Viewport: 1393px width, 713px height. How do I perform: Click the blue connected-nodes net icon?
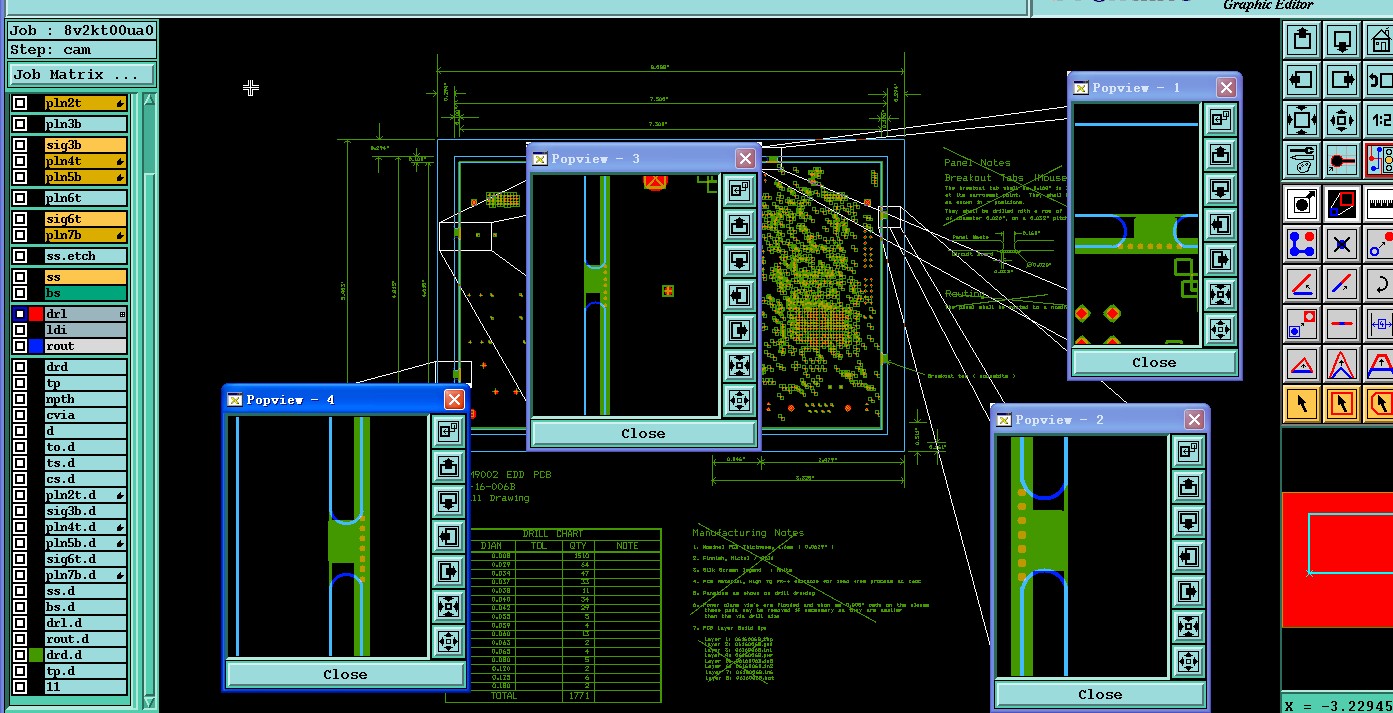point(1301,243)
